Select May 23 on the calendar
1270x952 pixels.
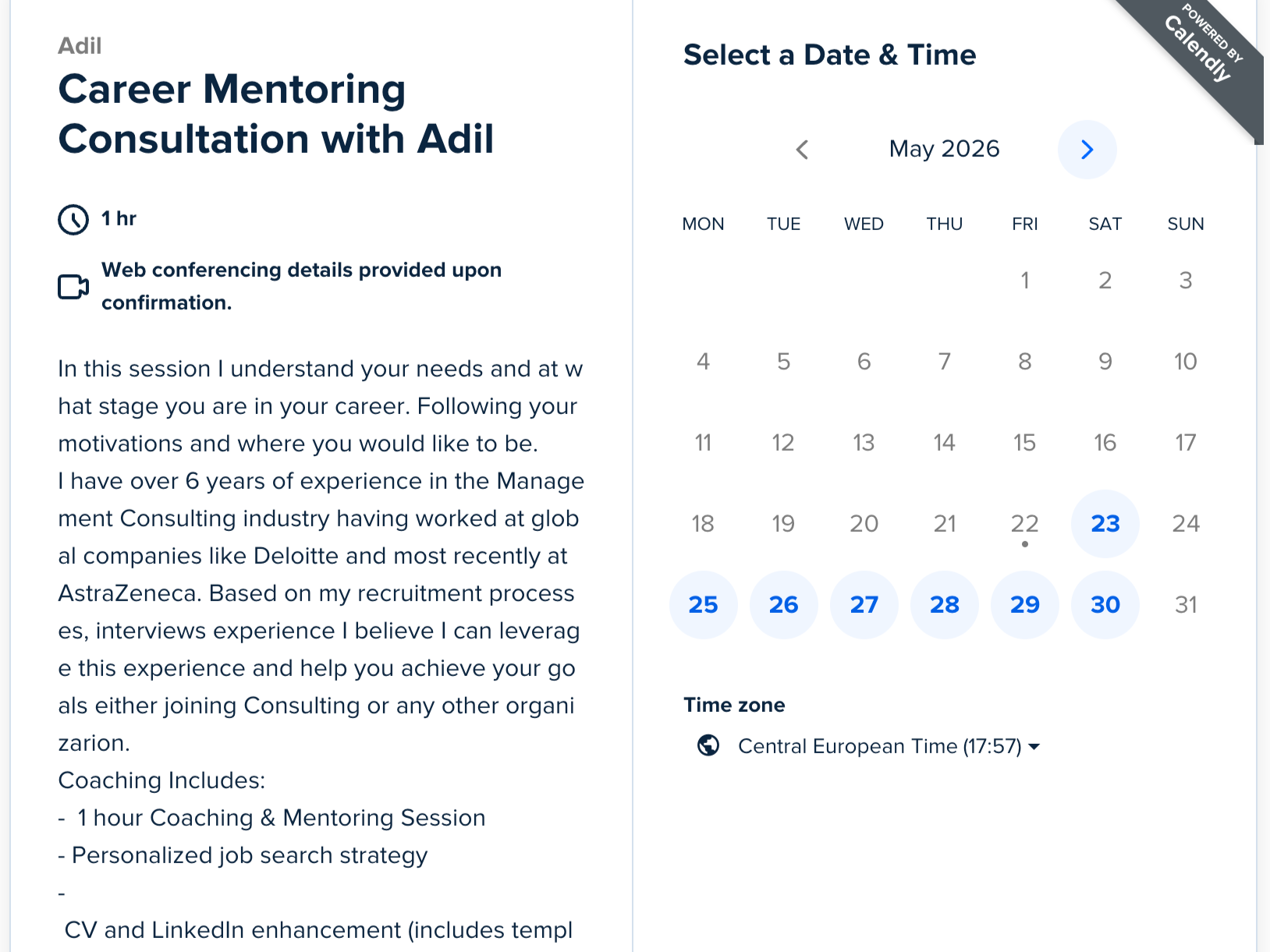(1105, 523)
